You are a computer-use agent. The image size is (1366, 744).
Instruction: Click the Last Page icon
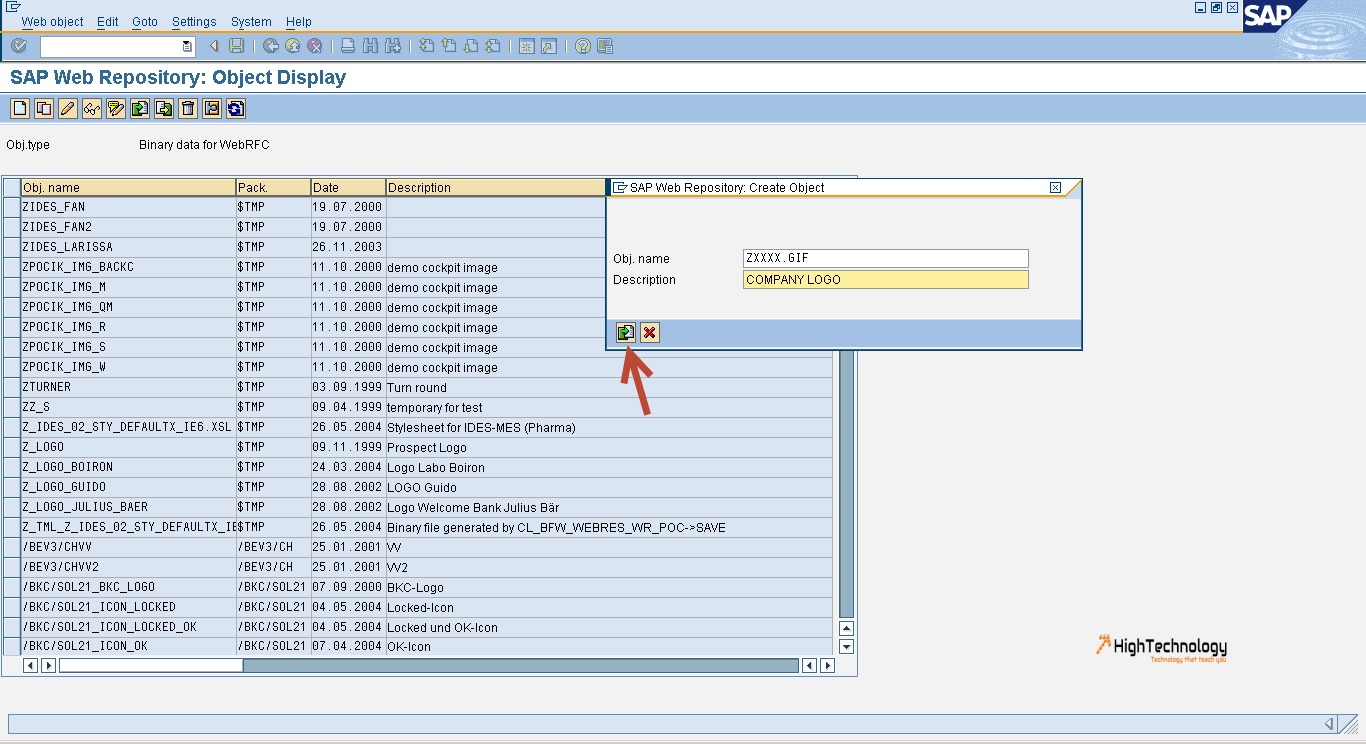493,46
